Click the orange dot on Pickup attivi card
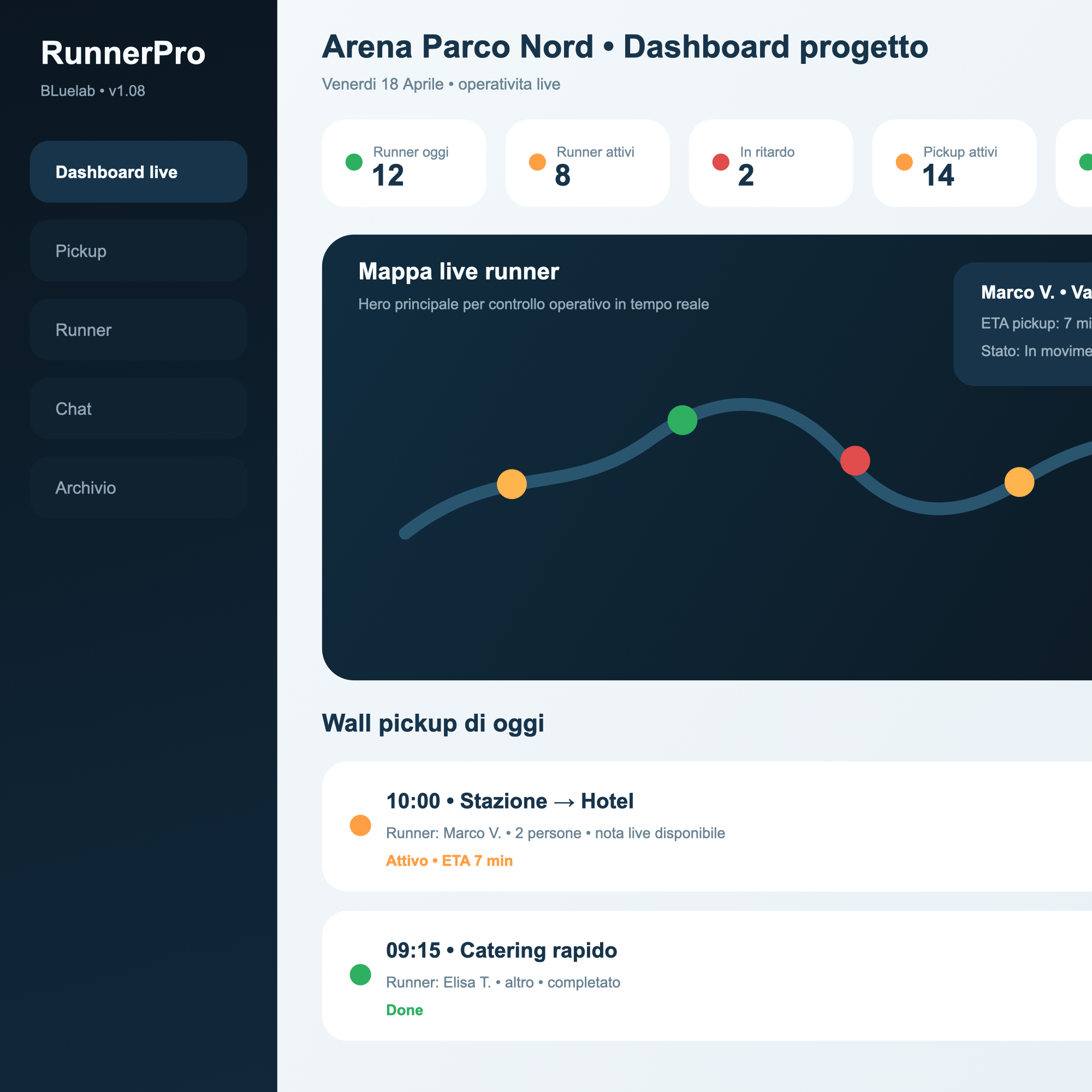 coord(904,162)
